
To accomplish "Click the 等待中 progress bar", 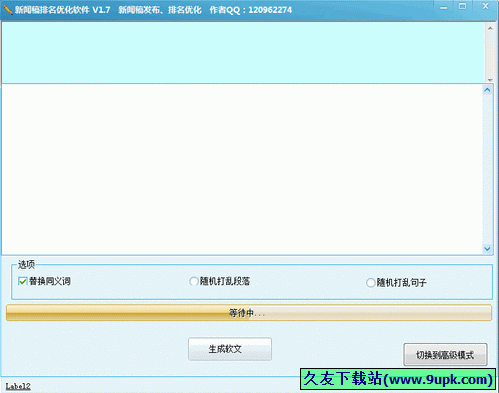I will (249, 313).
